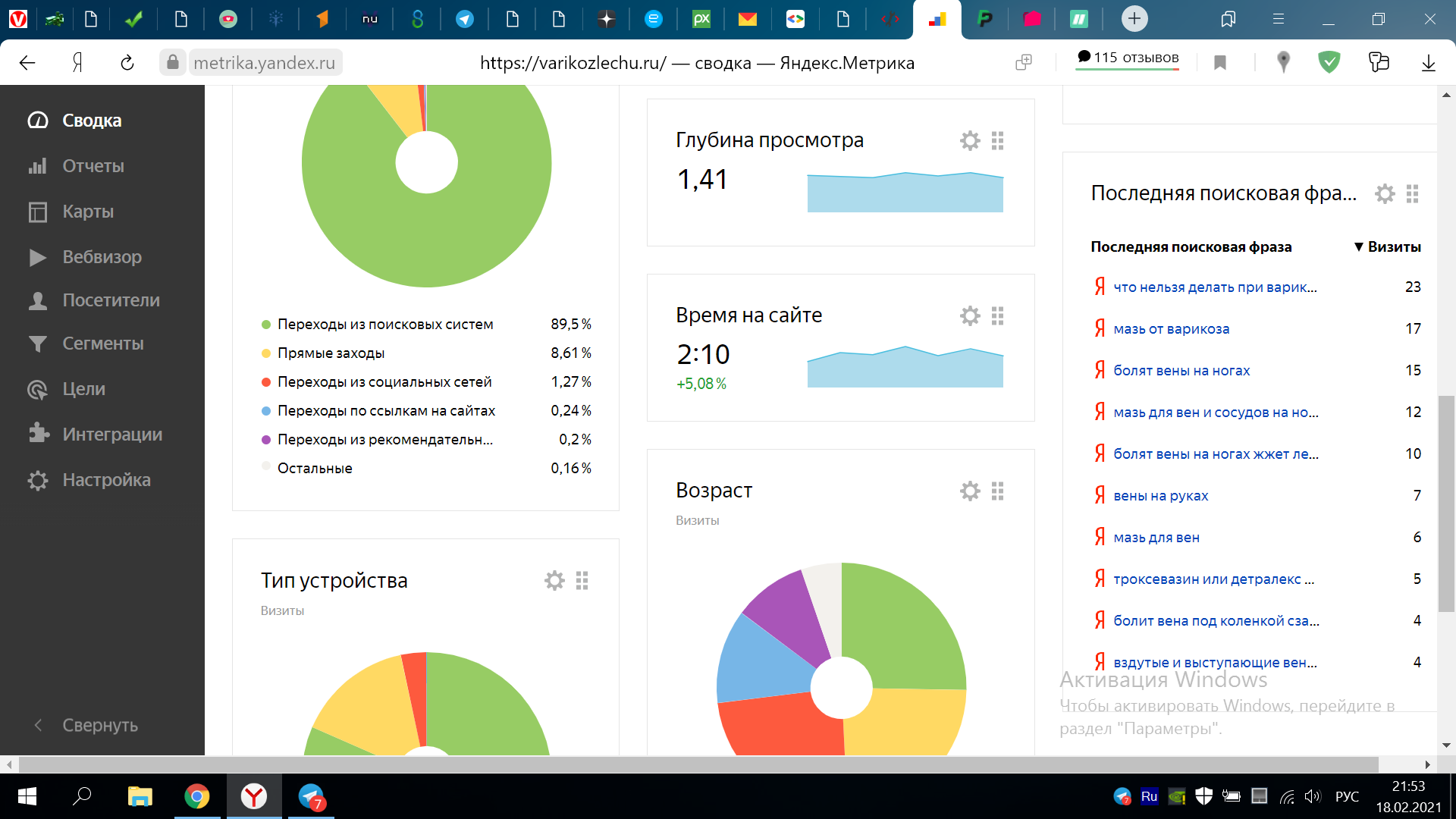Switch to Chrome from taskbar

point(197,796)
